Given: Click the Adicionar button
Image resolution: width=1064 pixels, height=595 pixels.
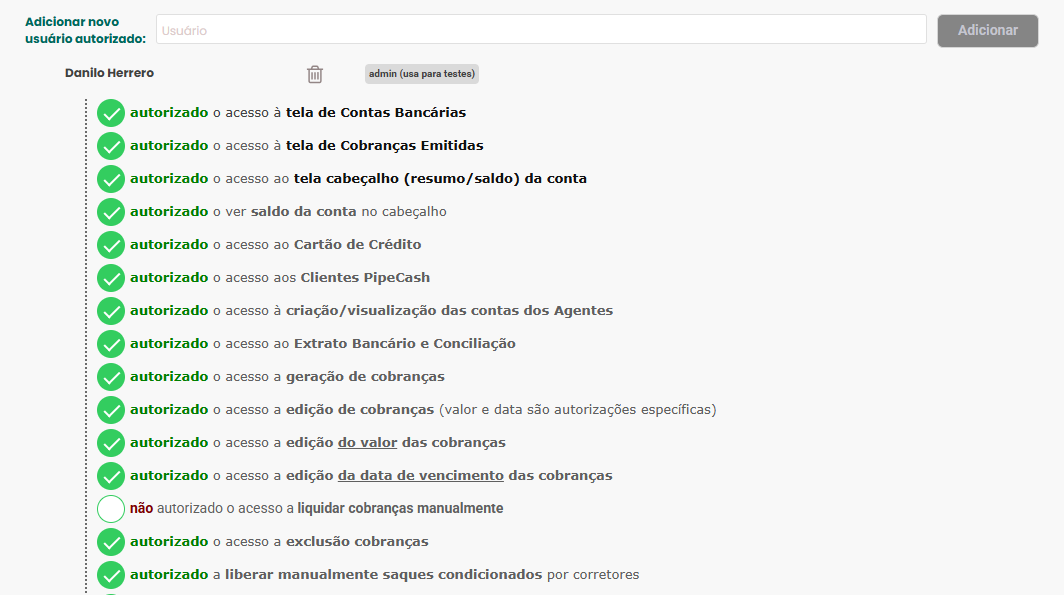Looking at the screenshot, I should [987, 30].
